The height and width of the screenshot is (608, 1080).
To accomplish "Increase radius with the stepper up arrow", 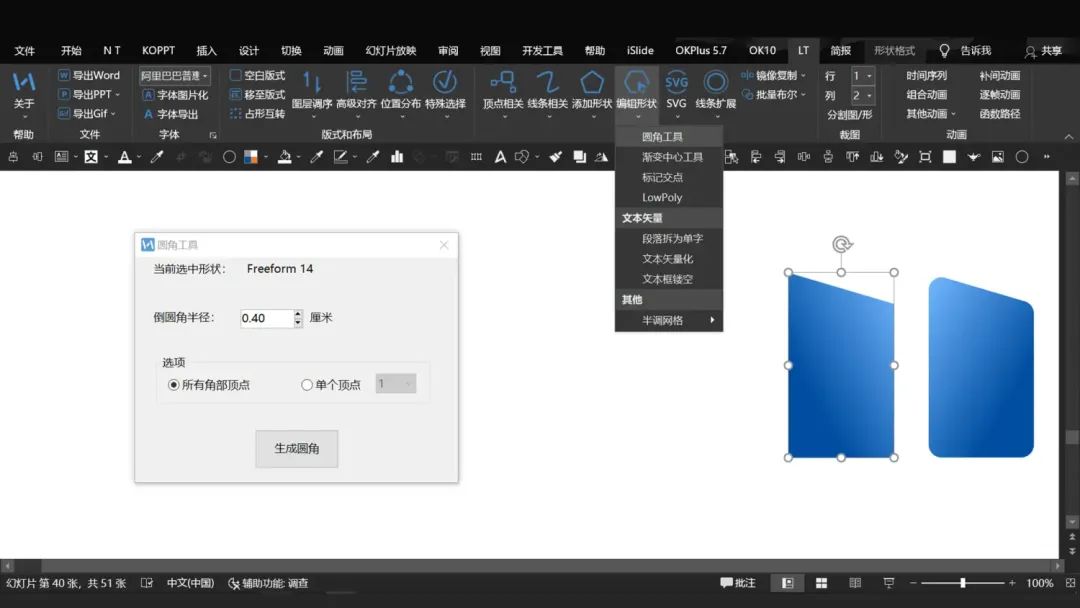I will click(x=298, y=314).
